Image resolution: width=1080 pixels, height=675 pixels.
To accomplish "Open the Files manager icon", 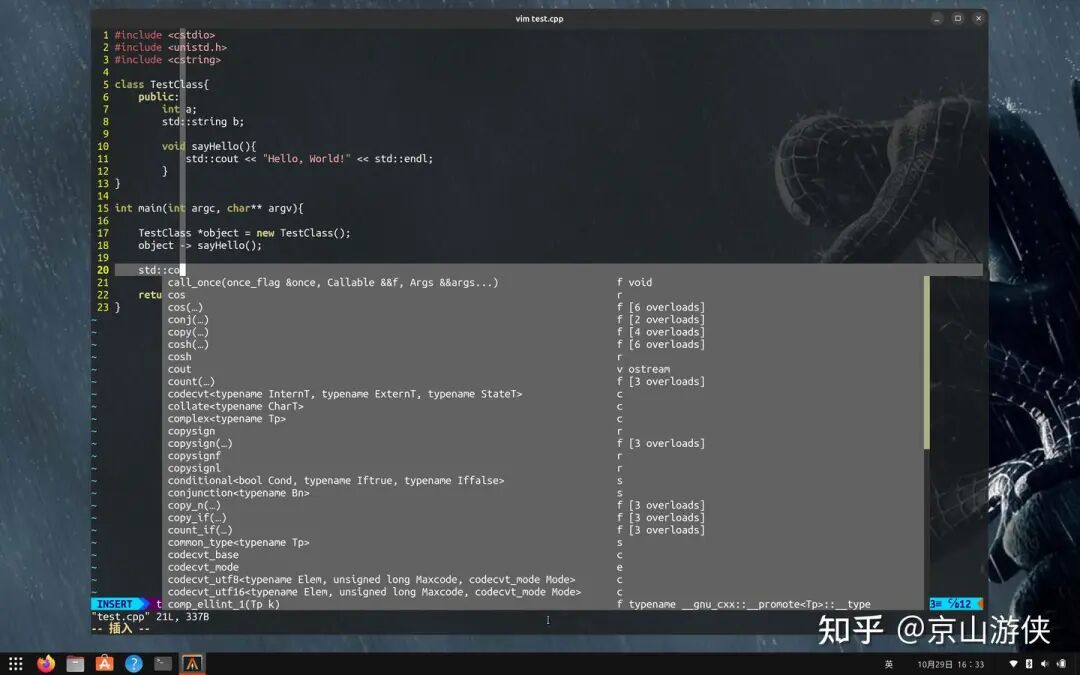I will click(x=75, y=664).
